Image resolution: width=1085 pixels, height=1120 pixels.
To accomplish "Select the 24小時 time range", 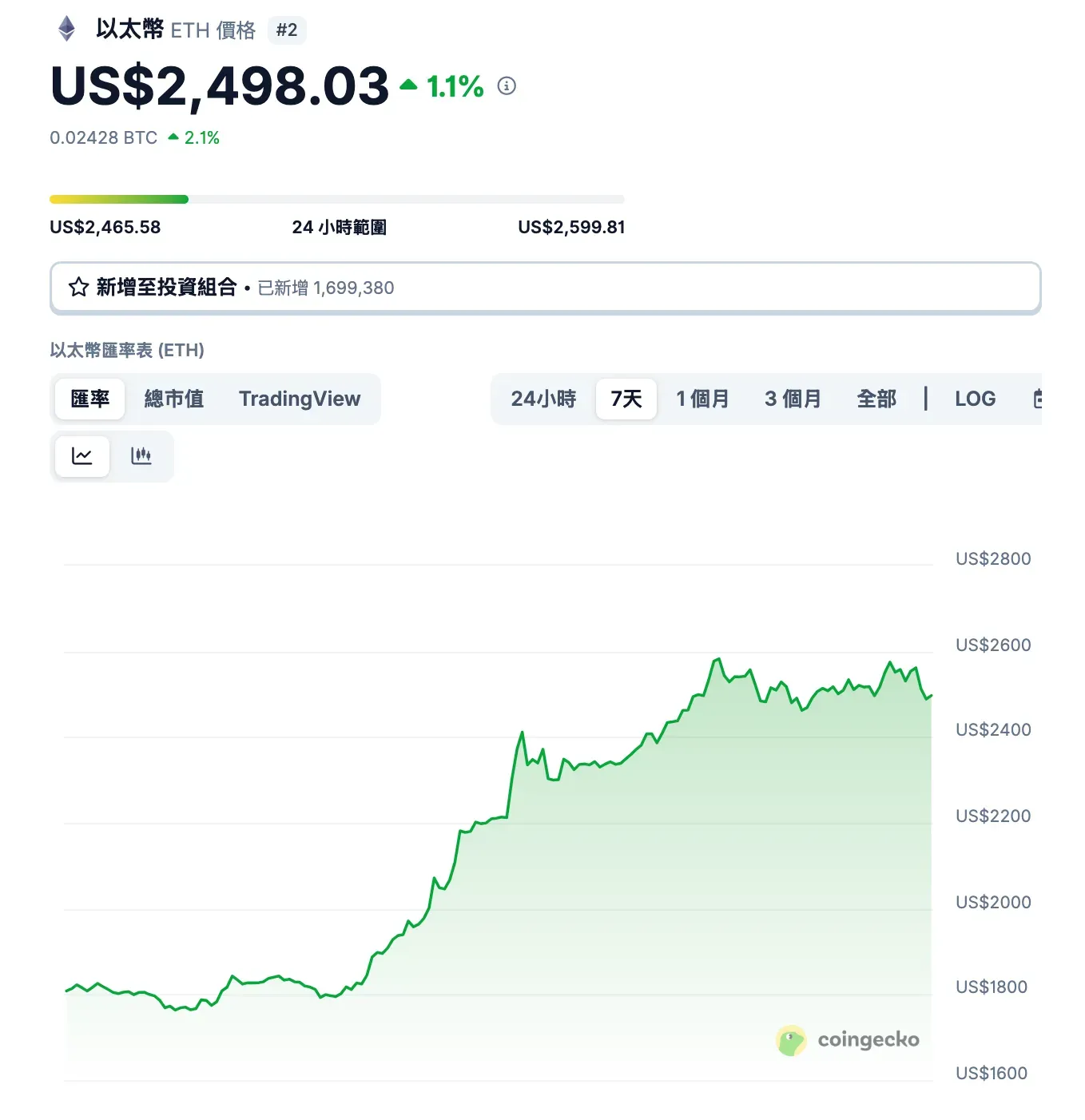I will pyautogui.click(x=543, y=399).
